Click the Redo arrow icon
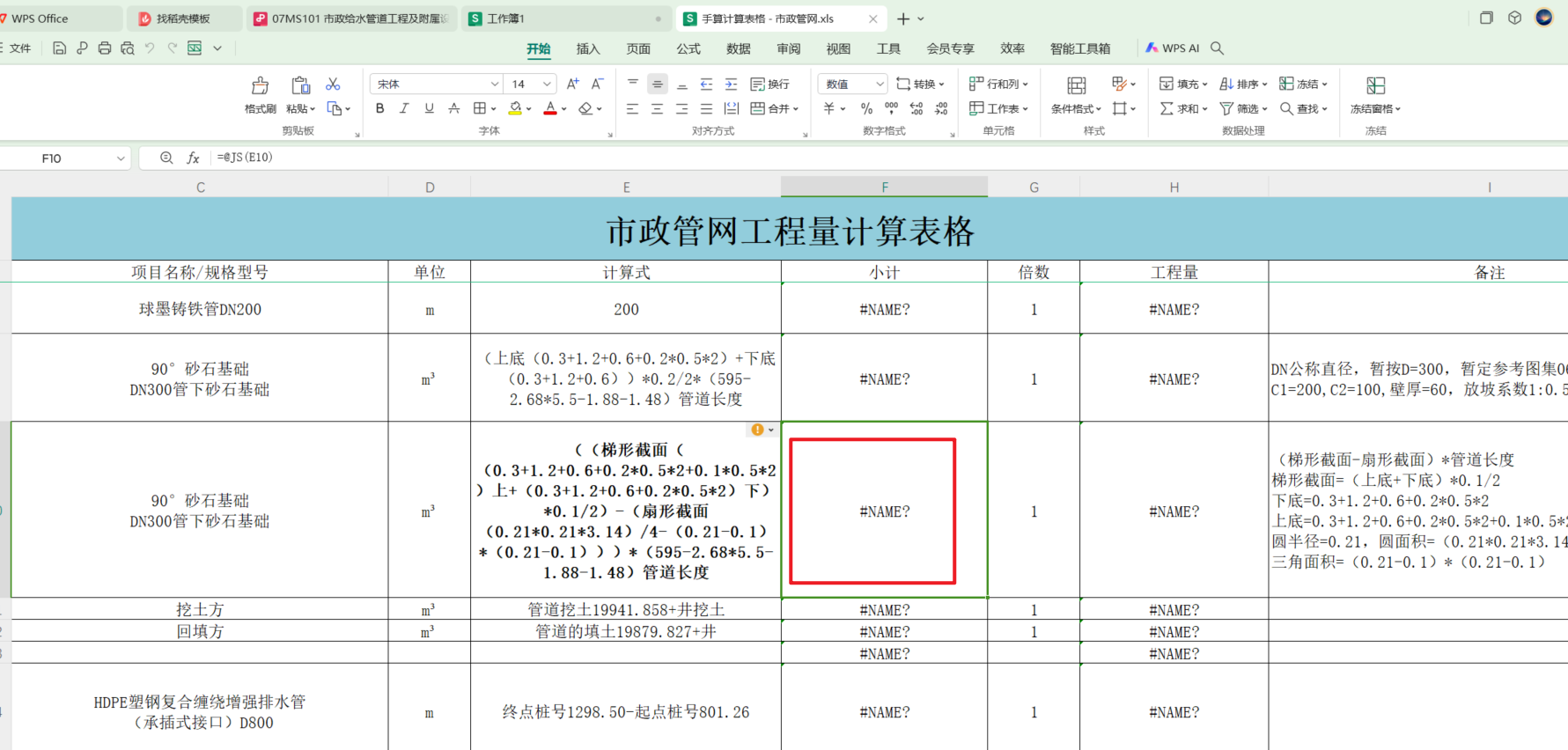The width and height of the screenshot is (1568, 750). 173,48
